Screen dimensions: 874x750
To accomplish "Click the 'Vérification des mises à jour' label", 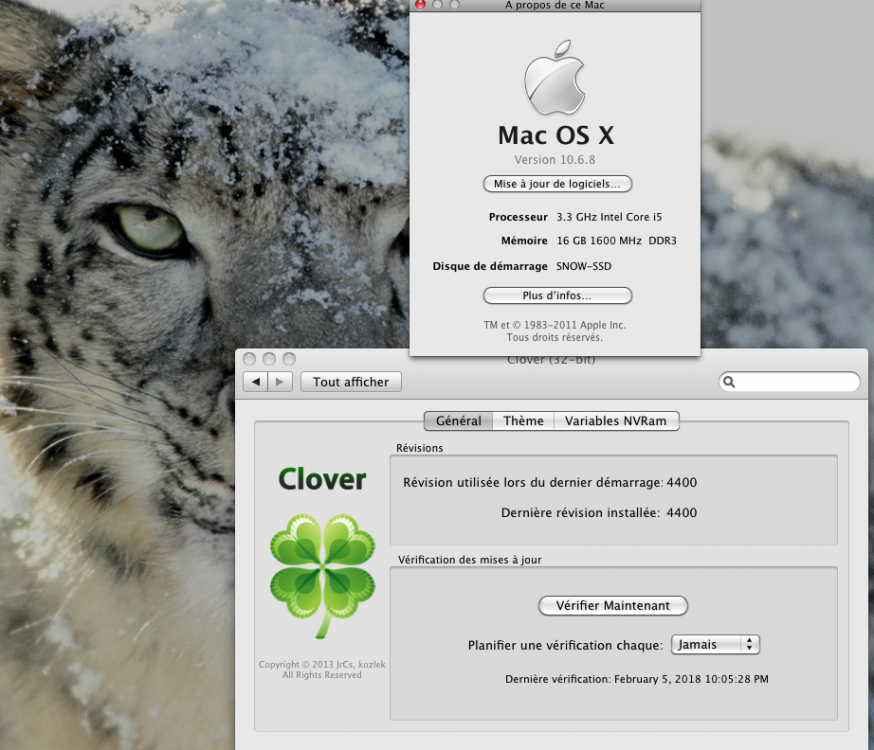I will tap(469, 559).
